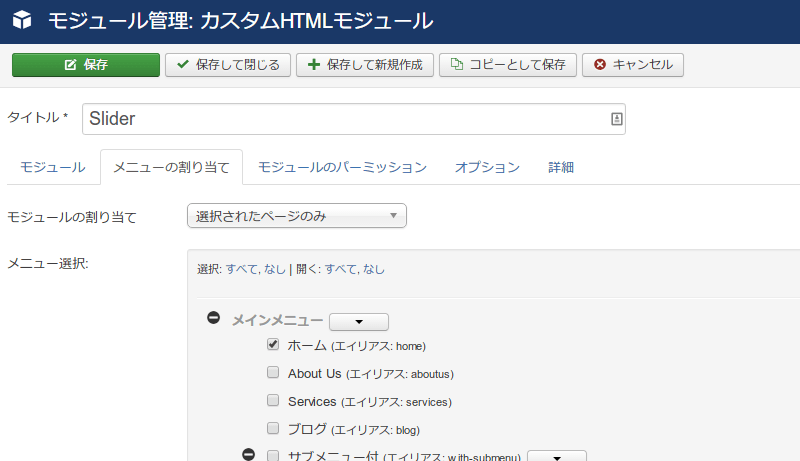Check the About Us checkbox

tap(273, 372)
